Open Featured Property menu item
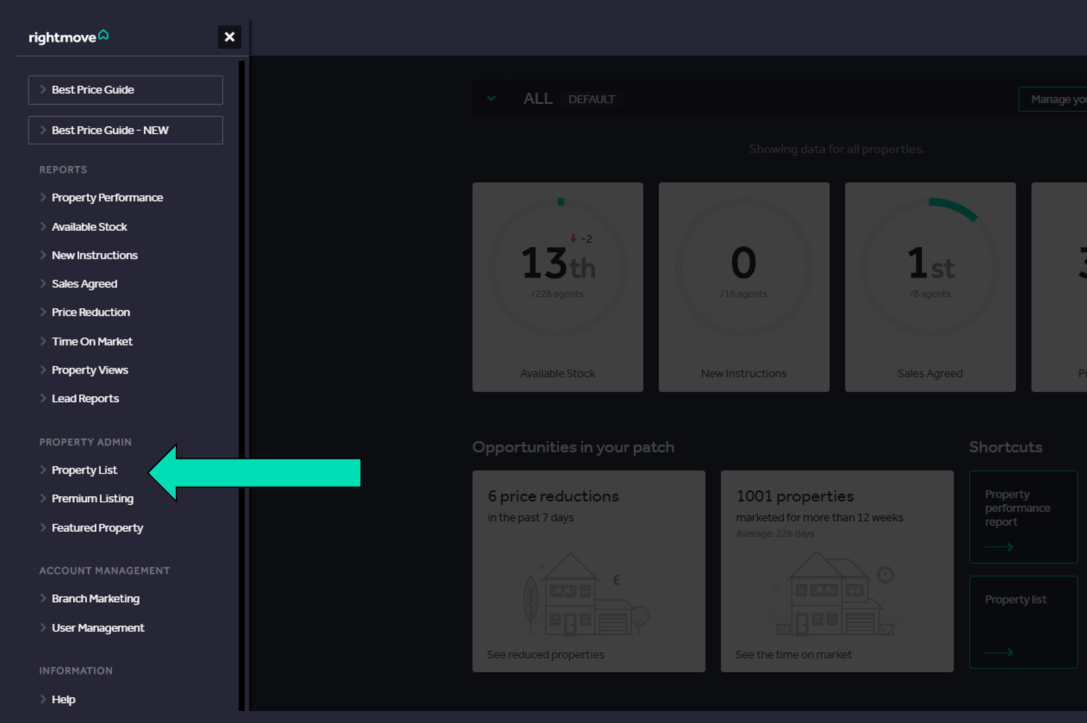 pyautogui.click(x=97, y=528)
